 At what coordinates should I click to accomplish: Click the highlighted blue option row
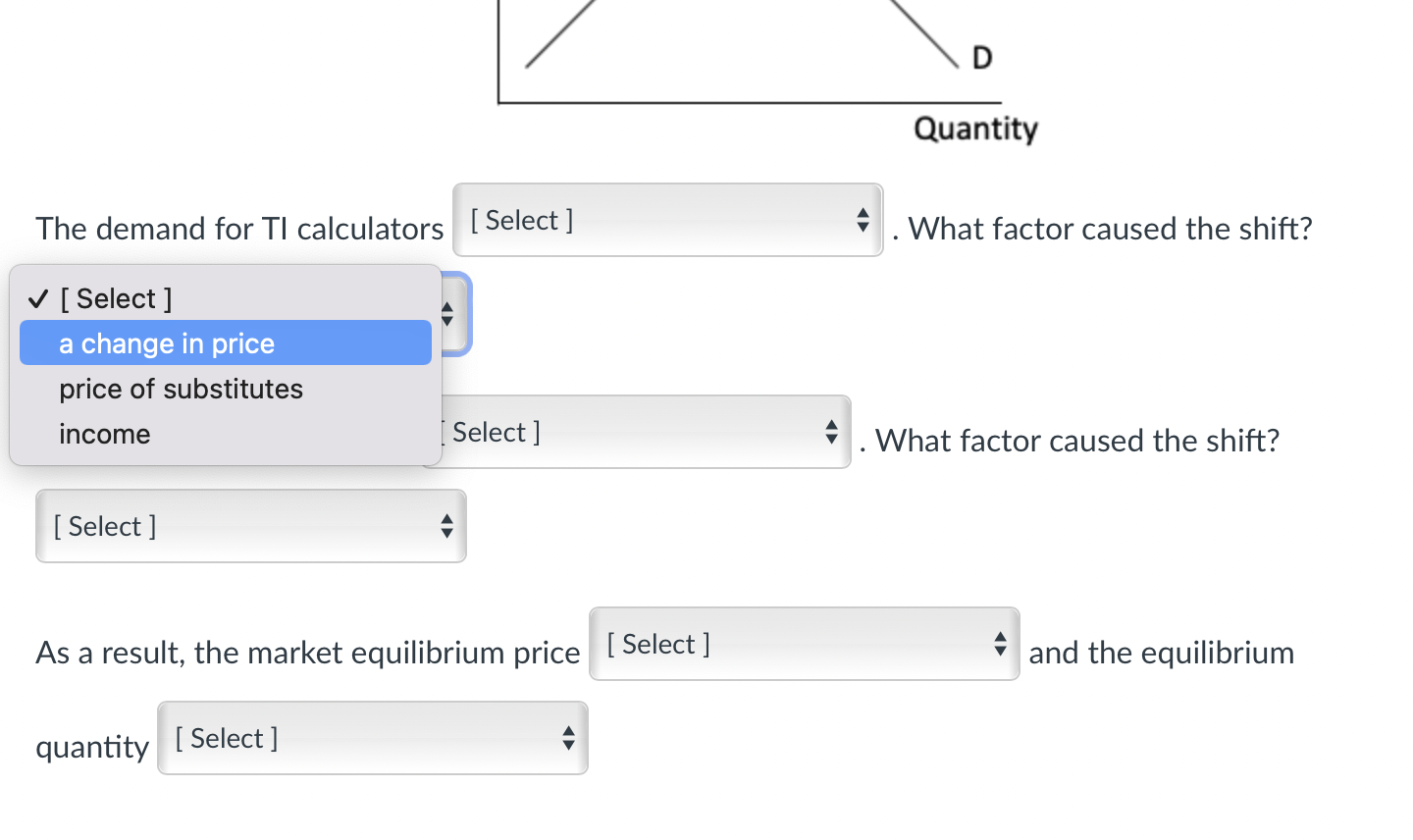coord(226,342)
